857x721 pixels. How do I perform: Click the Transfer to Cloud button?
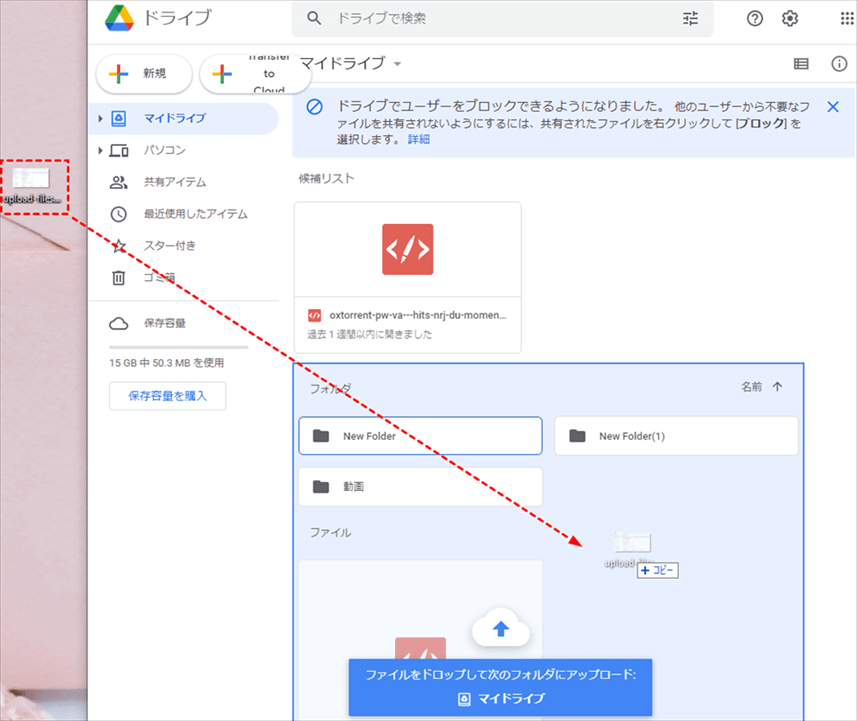coord(255,73)
